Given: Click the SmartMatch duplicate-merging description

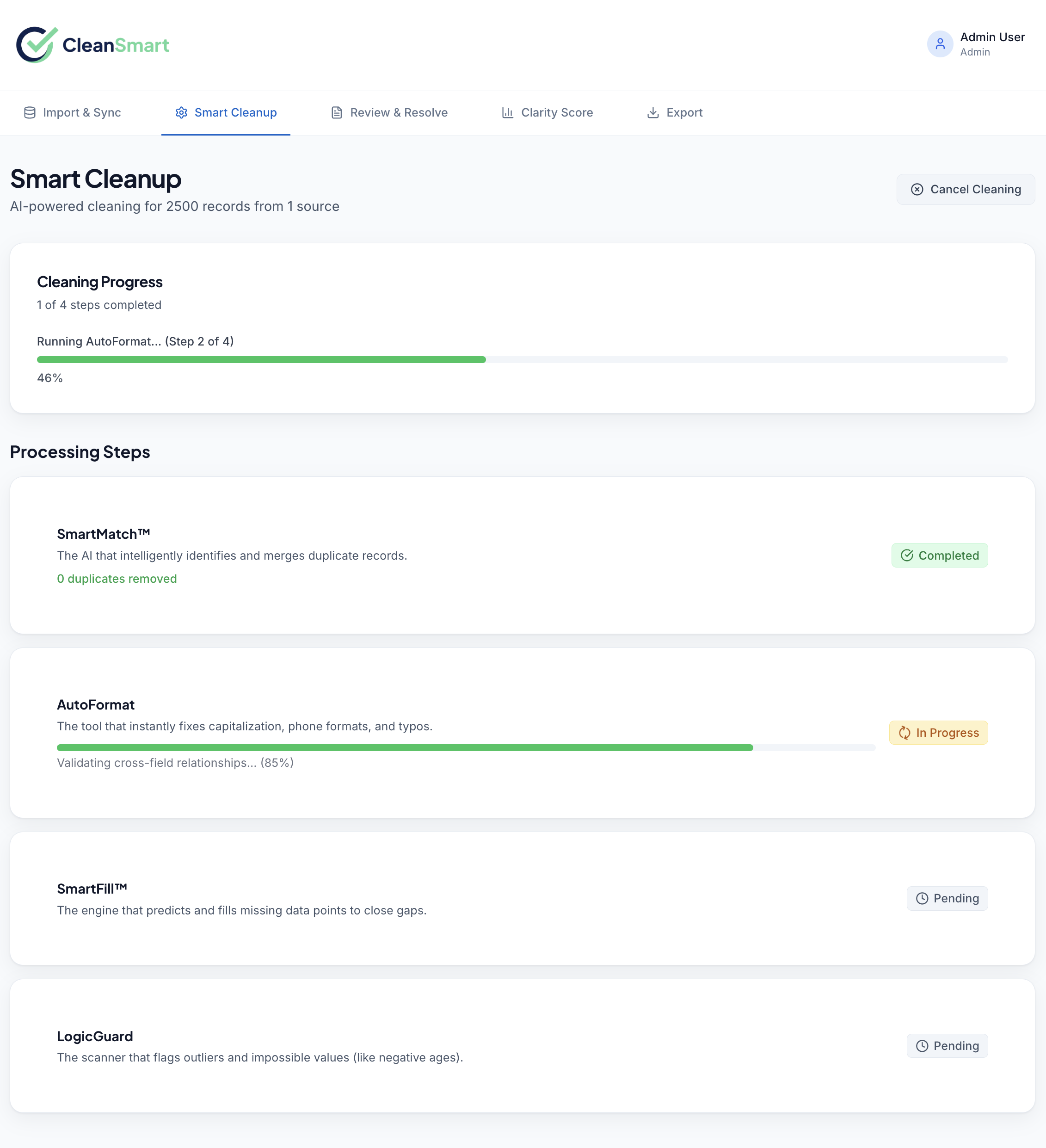Looking at the screenshot, I should [x=232, y=556].
